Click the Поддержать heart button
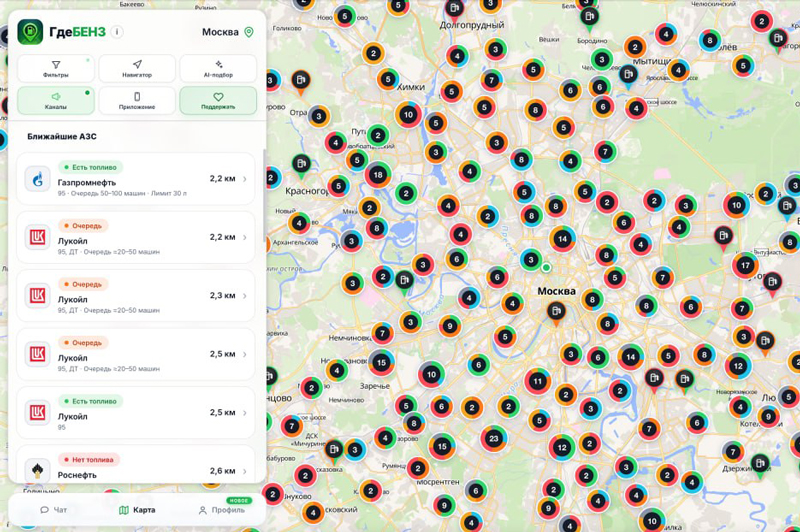The width and height of the screenshot is (800, 532). pos(218,100)
